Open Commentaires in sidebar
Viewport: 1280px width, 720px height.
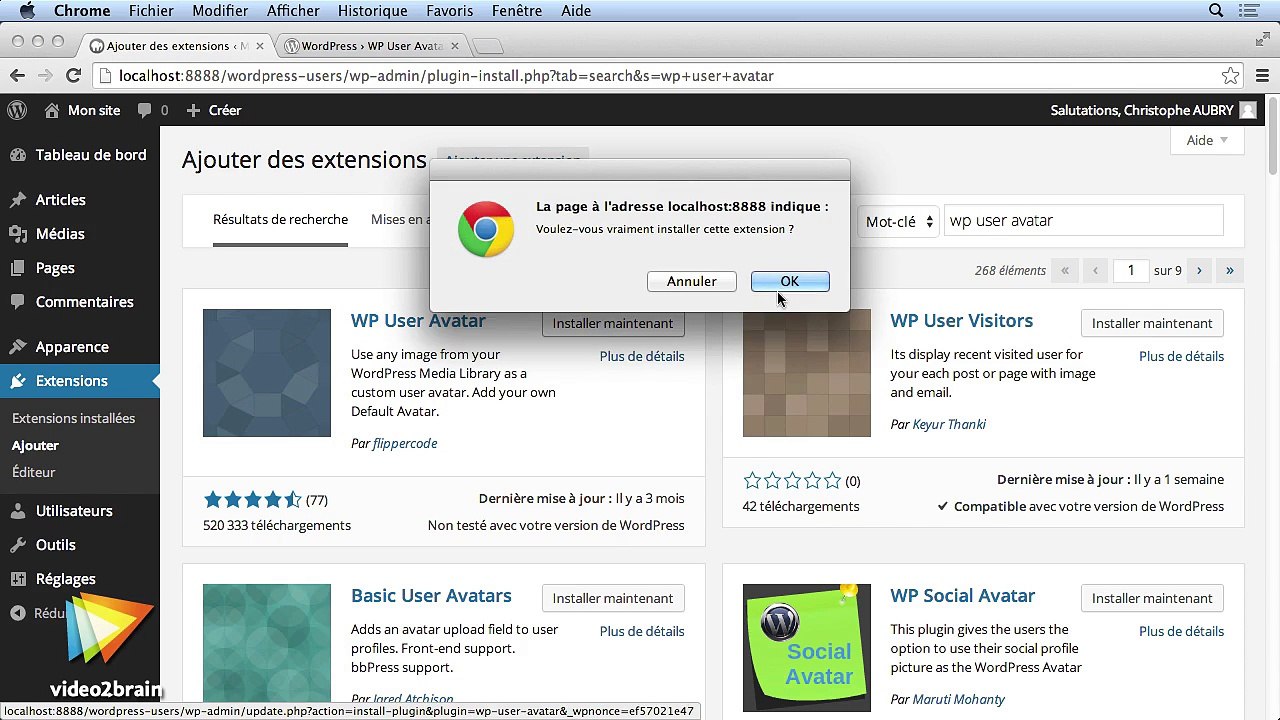(x=80, y=302)
